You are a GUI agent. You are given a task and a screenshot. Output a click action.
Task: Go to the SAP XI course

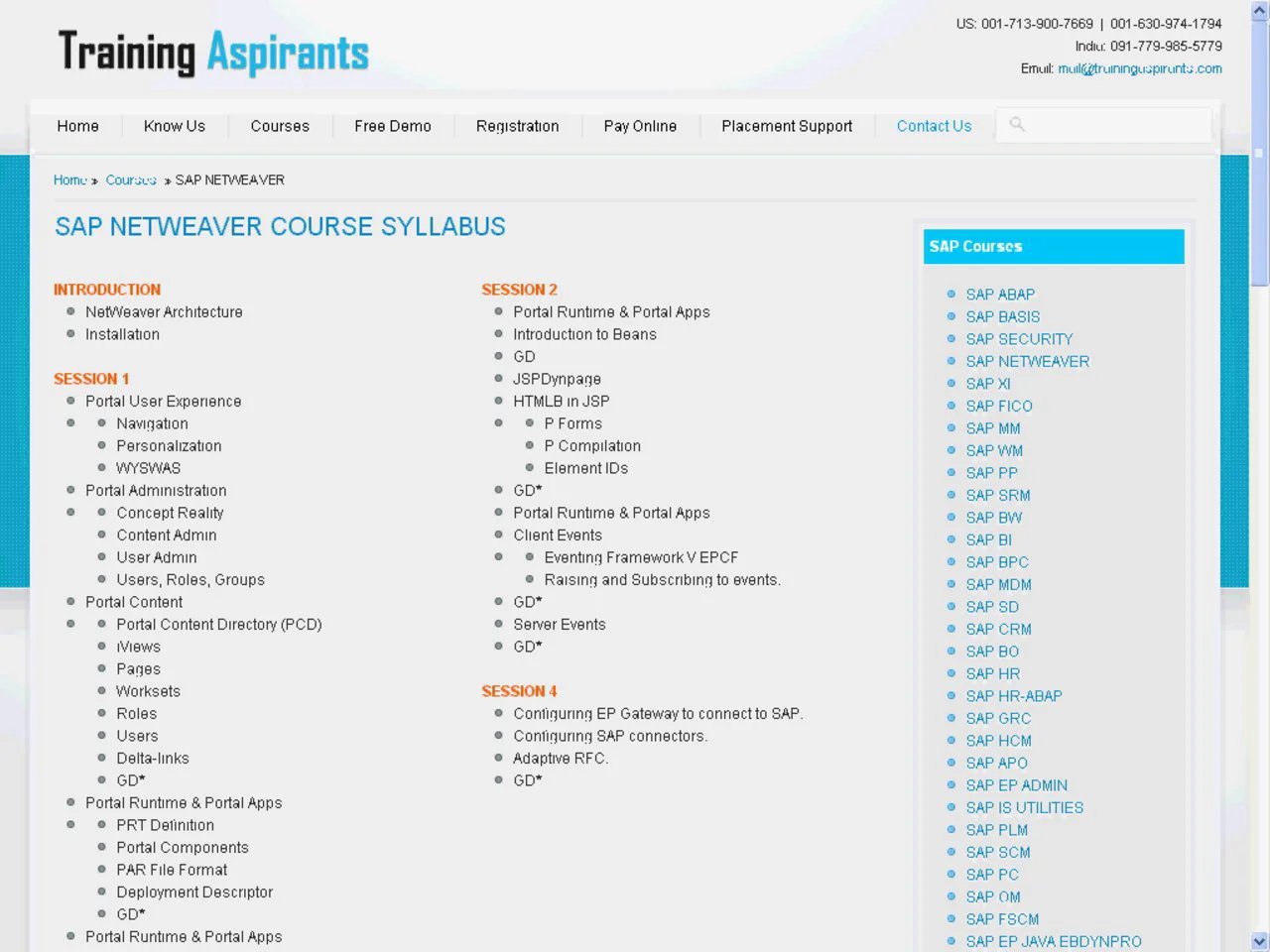988,384
